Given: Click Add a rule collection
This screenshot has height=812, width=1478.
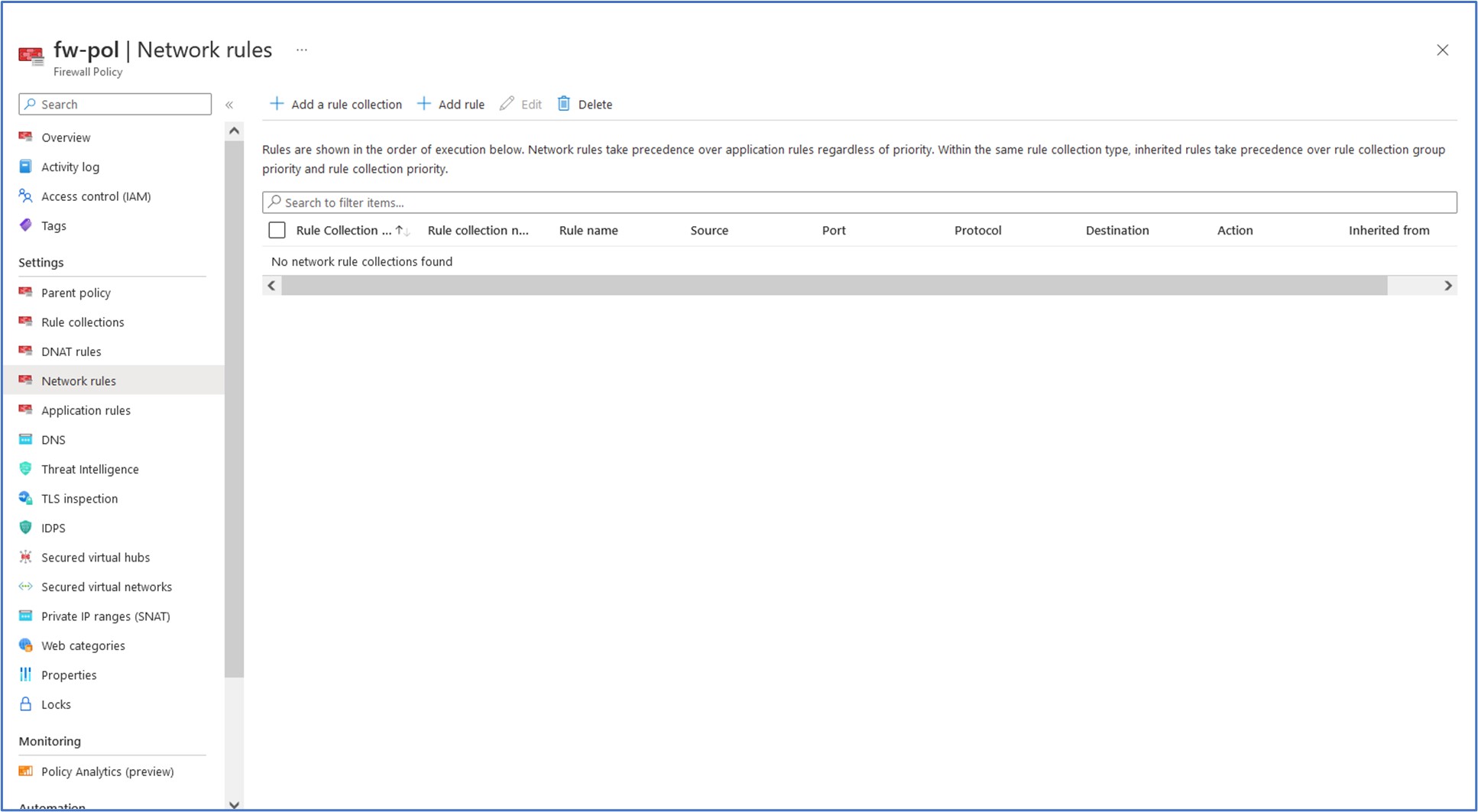Looking at the screenshot, I should coord(336,105).
